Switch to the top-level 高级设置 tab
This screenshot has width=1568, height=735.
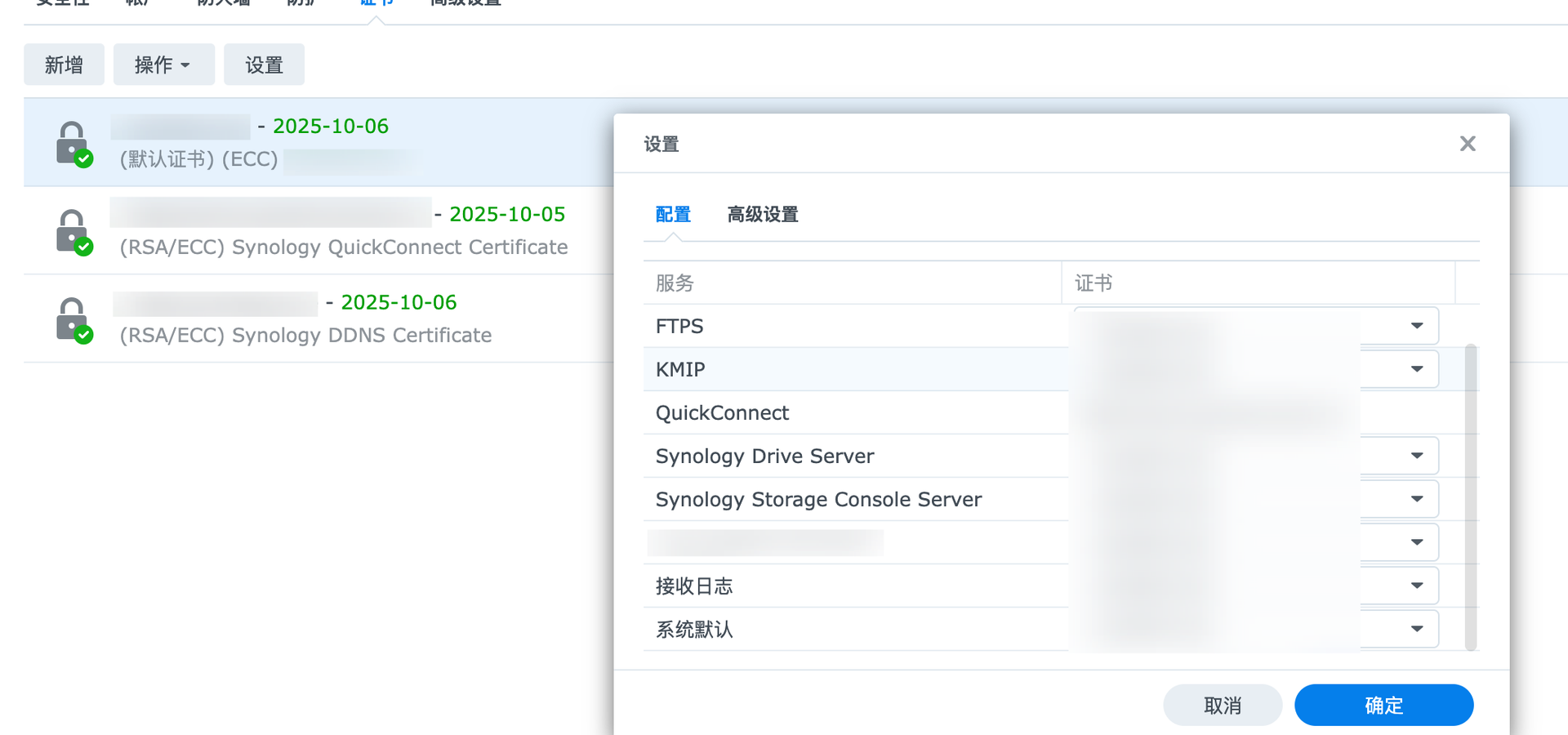(x=464, y=2)
